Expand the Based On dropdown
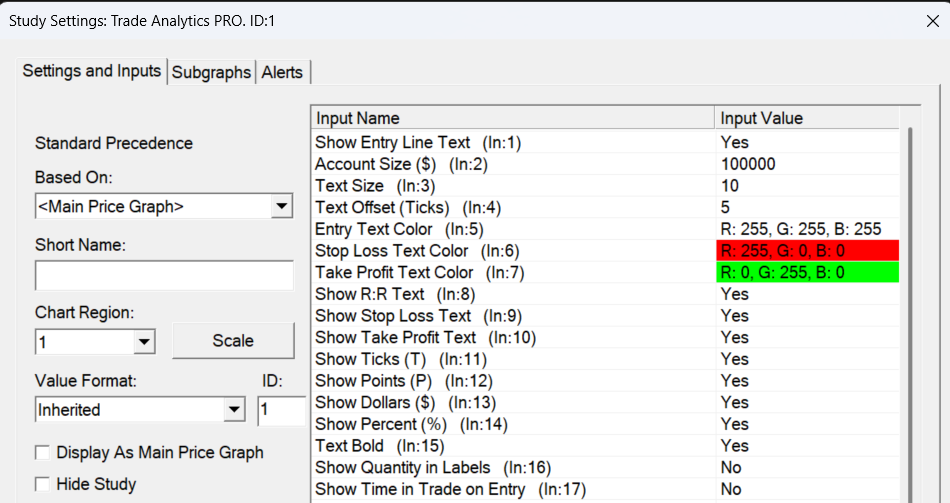The height and width of the screenshot is (503, 950). point(282,207)
